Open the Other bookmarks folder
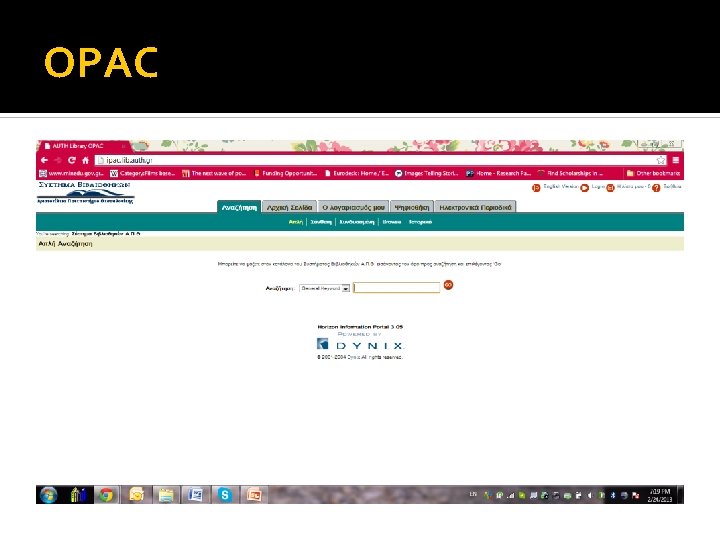 653,173
